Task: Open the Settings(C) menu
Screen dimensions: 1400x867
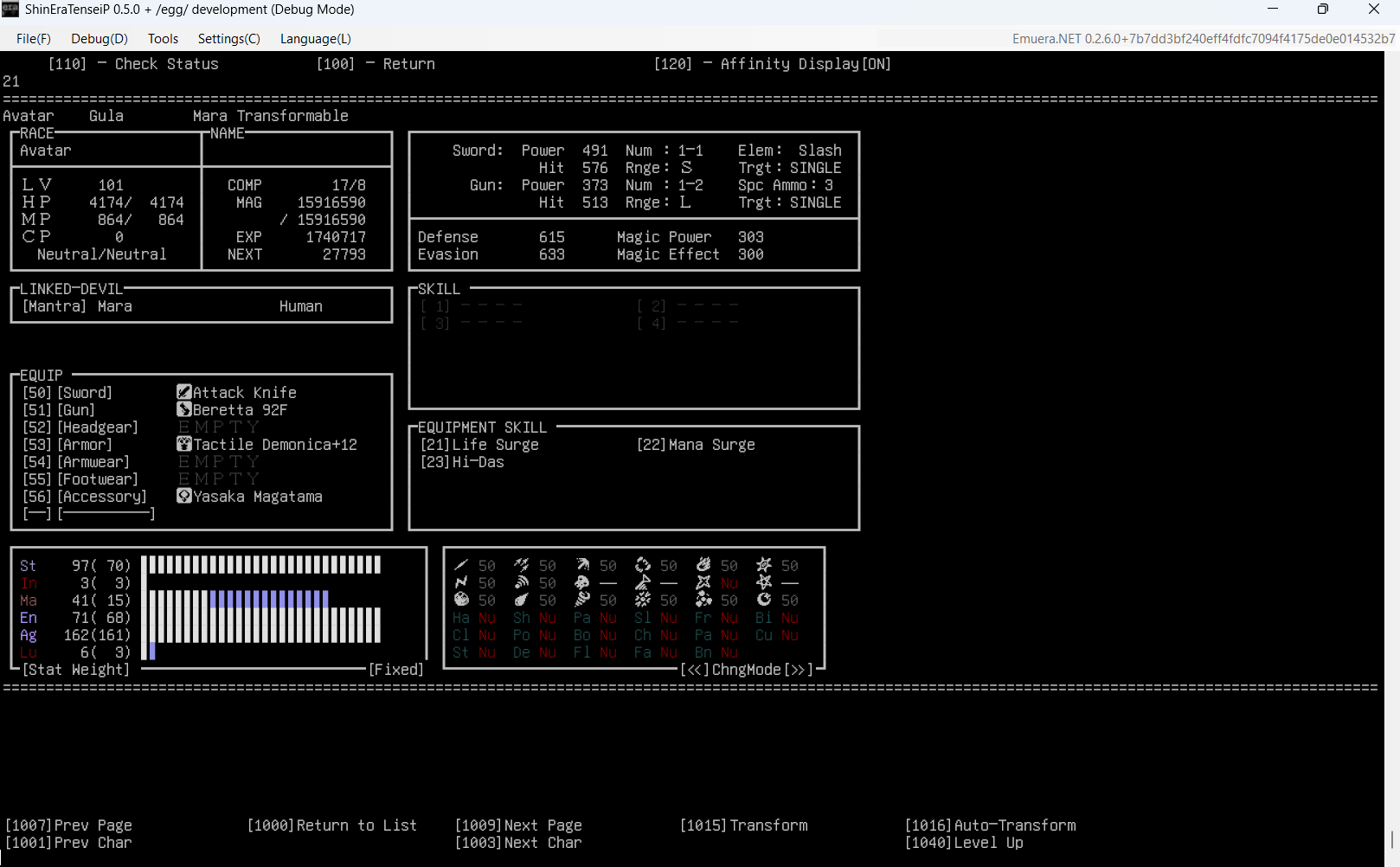Action: [228, 39]
